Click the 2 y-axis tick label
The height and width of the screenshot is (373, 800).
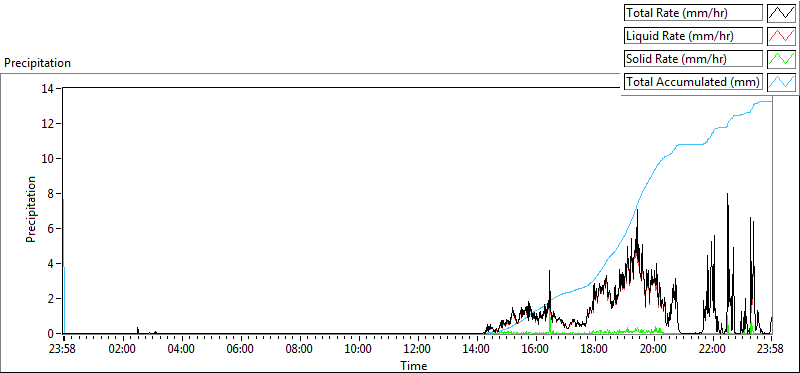tap(52, 299)
